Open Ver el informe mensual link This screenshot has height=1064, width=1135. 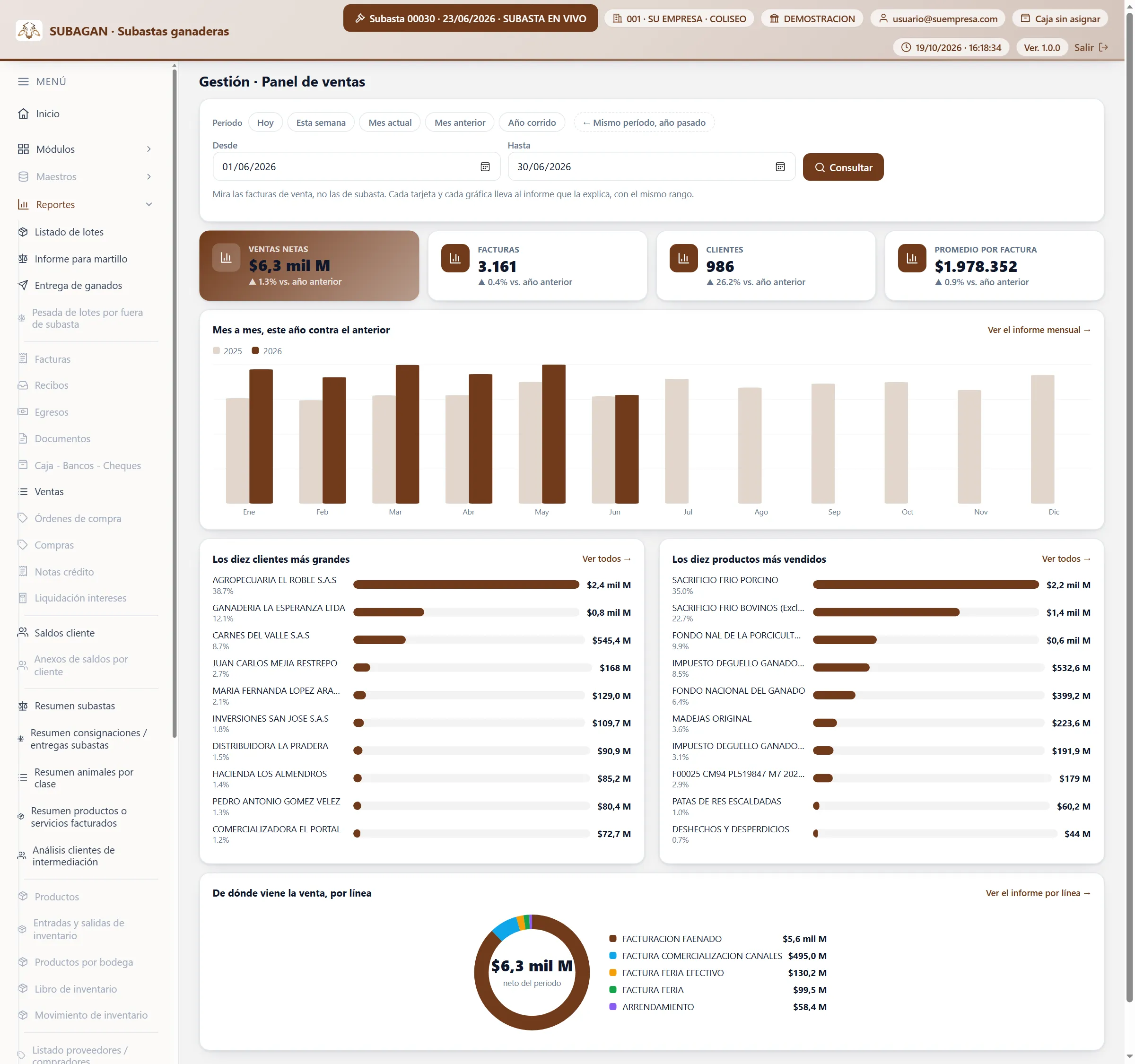tap(1039, 330)
